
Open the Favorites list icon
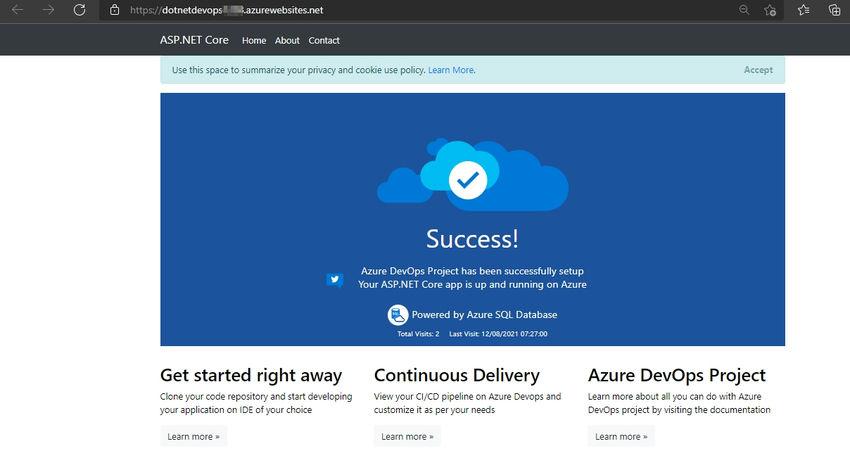[x=803, y=10]
